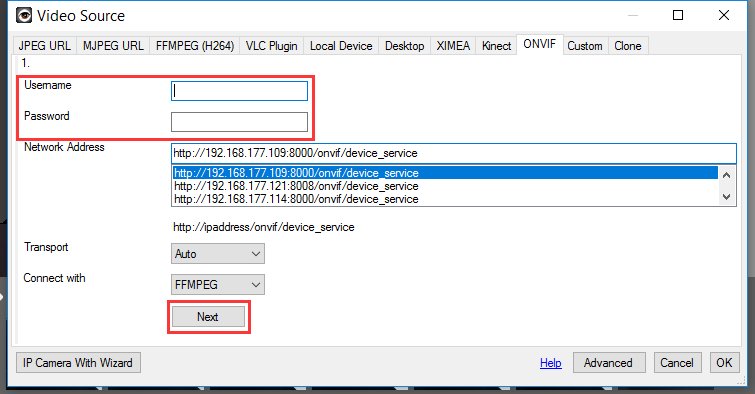Select the VLC Plugin tab
The height and width of the screenshot is (394, 755).
tap(272, 46)
